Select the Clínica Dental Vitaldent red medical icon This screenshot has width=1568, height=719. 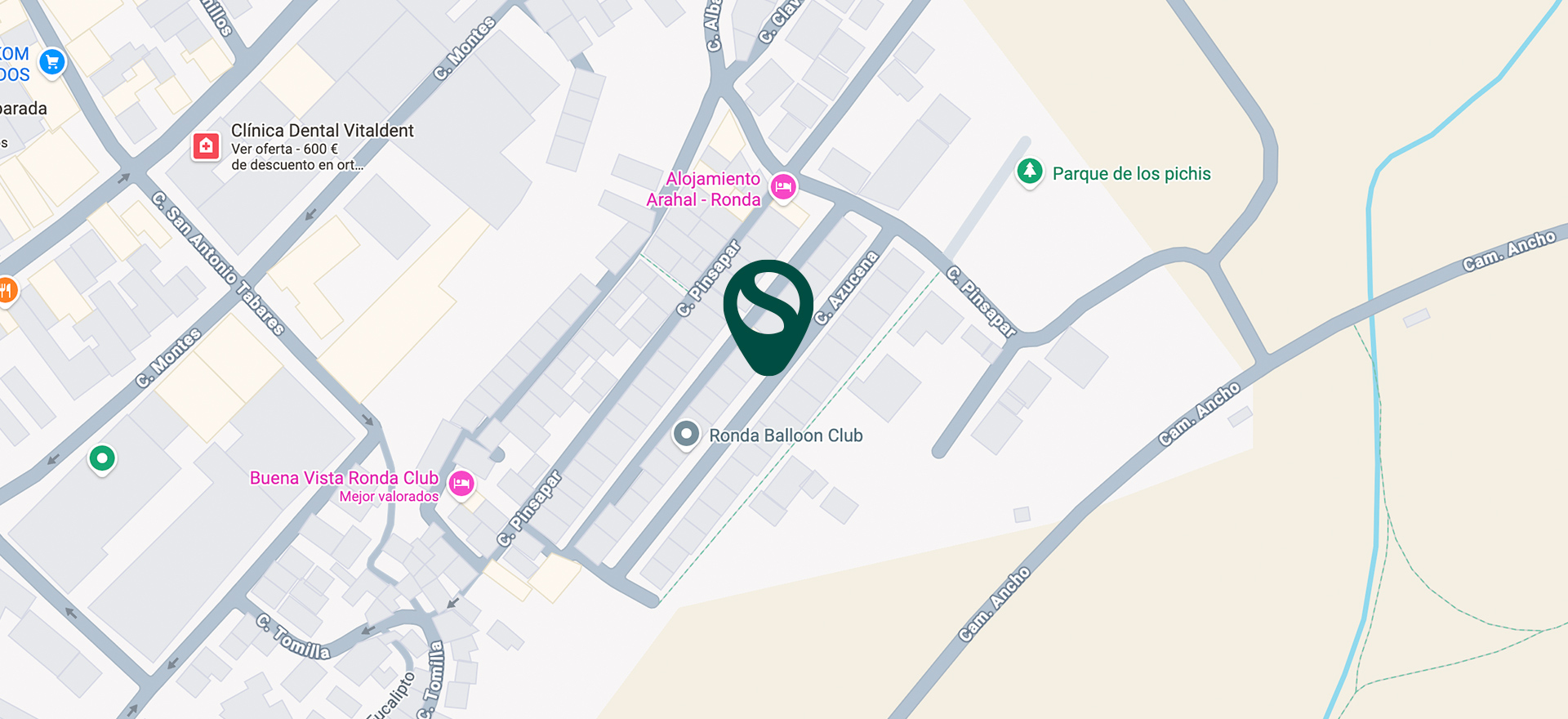(x=206, y=146)
